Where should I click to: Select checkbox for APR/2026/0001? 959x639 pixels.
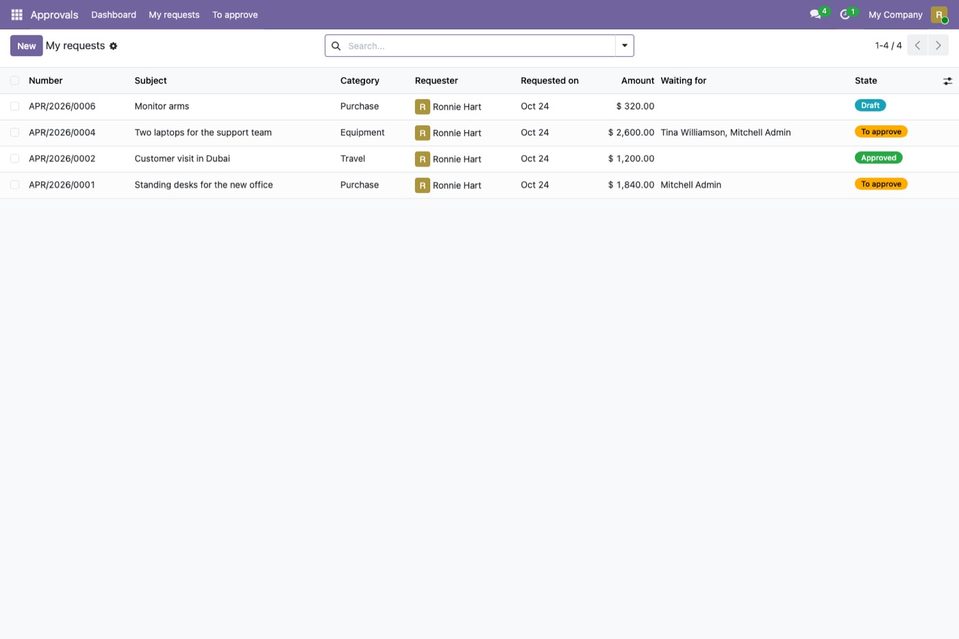[15, 185]
